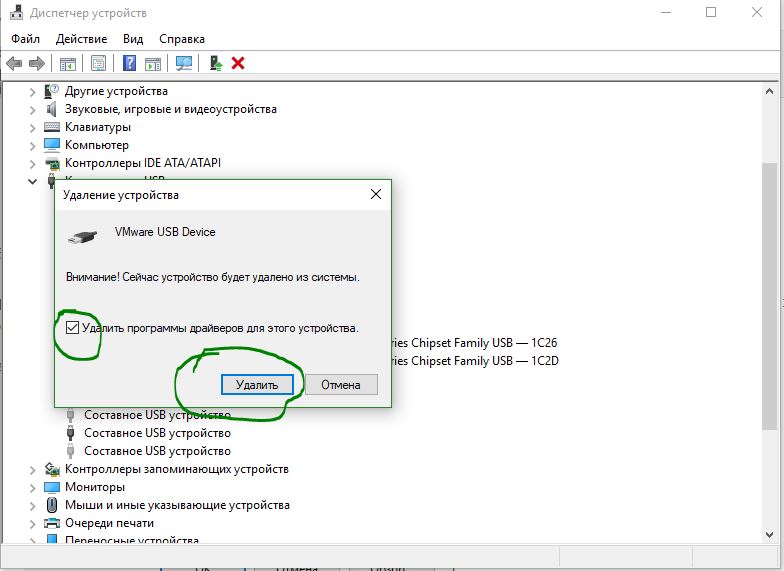Screen dimensions: 784x571
Task: Click the Back arrow toolbar icon
Action: tap(14, 64)
